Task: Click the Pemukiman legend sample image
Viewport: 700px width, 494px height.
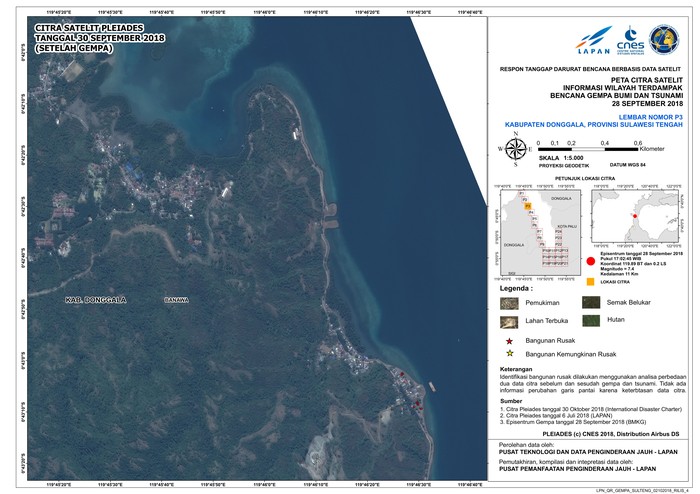Action: 509,302
